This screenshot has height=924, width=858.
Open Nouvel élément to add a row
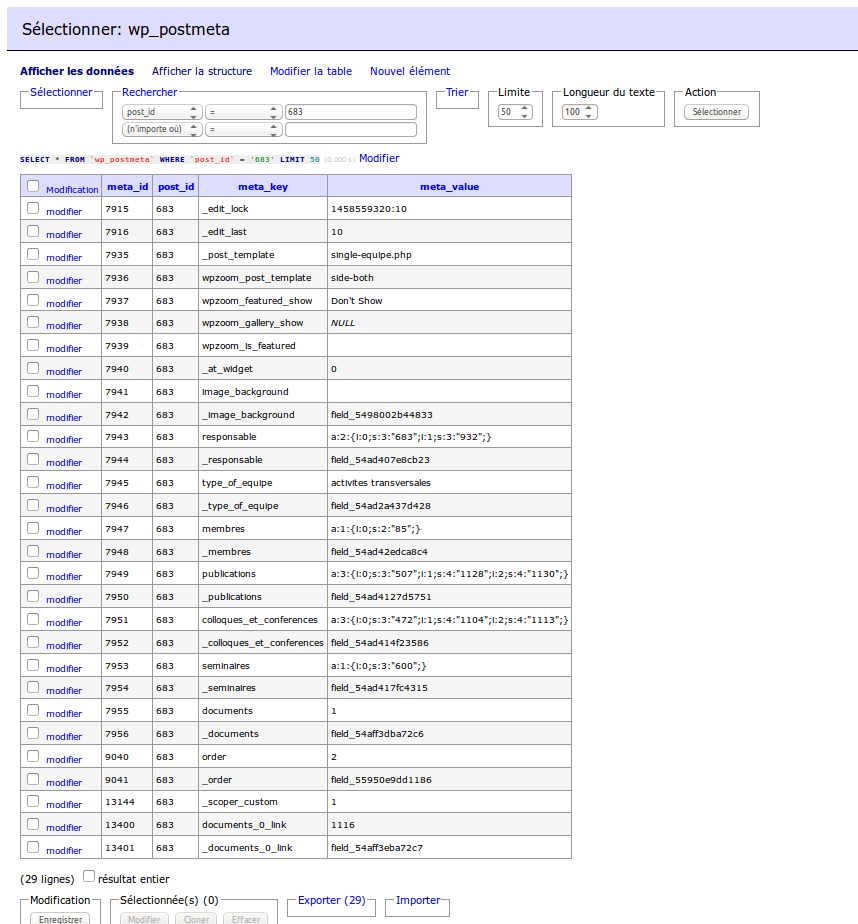(x=410, y=71)
